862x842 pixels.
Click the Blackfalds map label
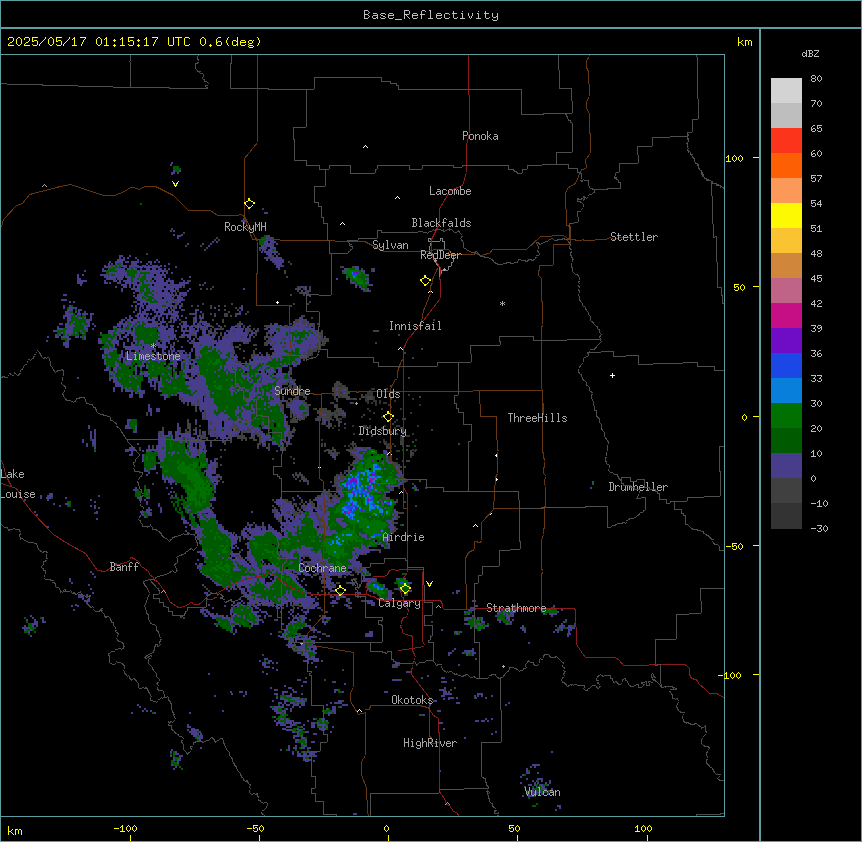(441, 223)
